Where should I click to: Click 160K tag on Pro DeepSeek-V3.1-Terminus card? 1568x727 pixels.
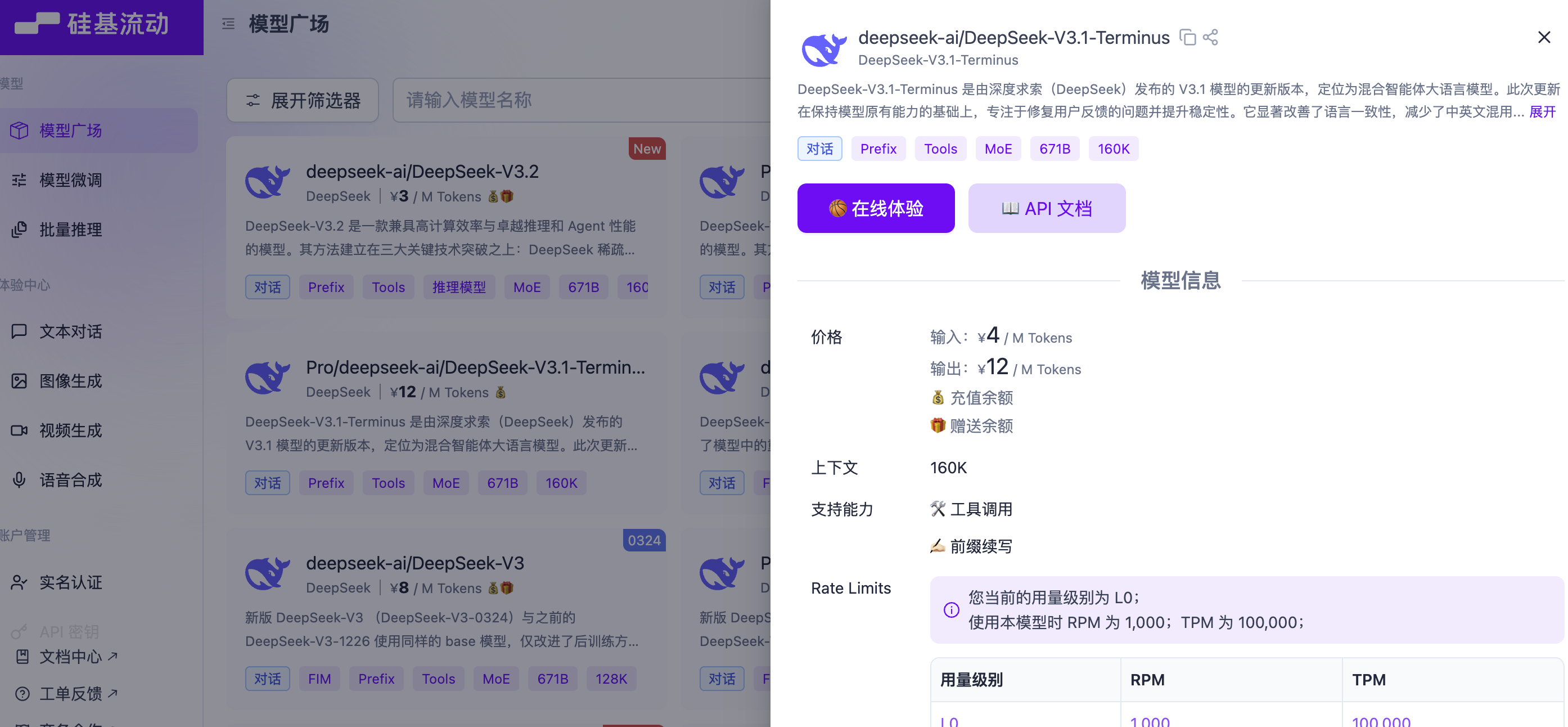click(x=561, y=483)
